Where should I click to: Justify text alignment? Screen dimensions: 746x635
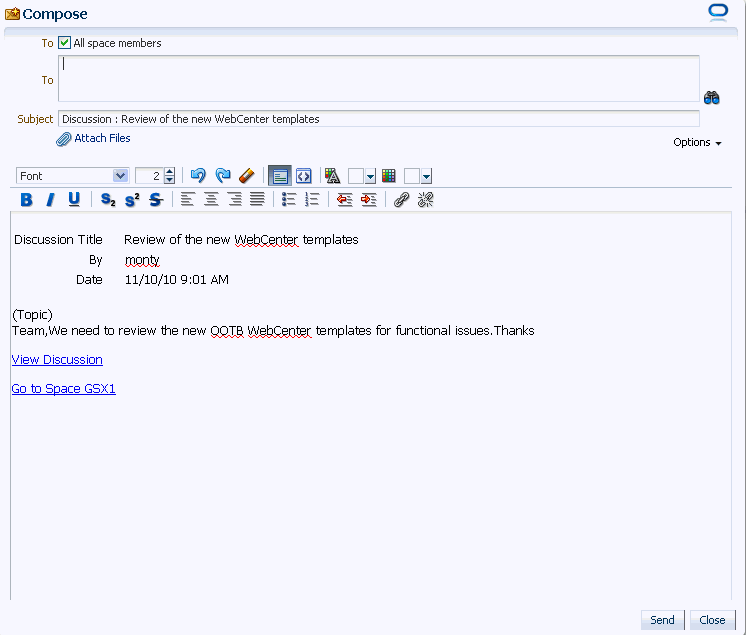click(257, 199)
